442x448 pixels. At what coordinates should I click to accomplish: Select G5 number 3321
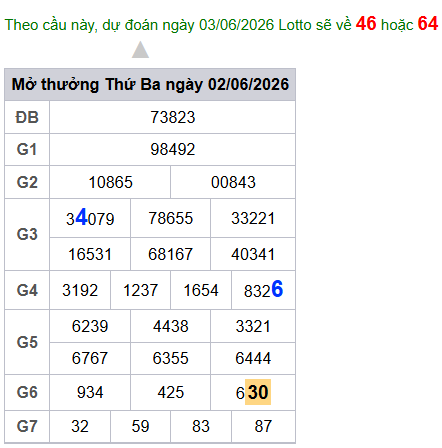pos(253,326)
